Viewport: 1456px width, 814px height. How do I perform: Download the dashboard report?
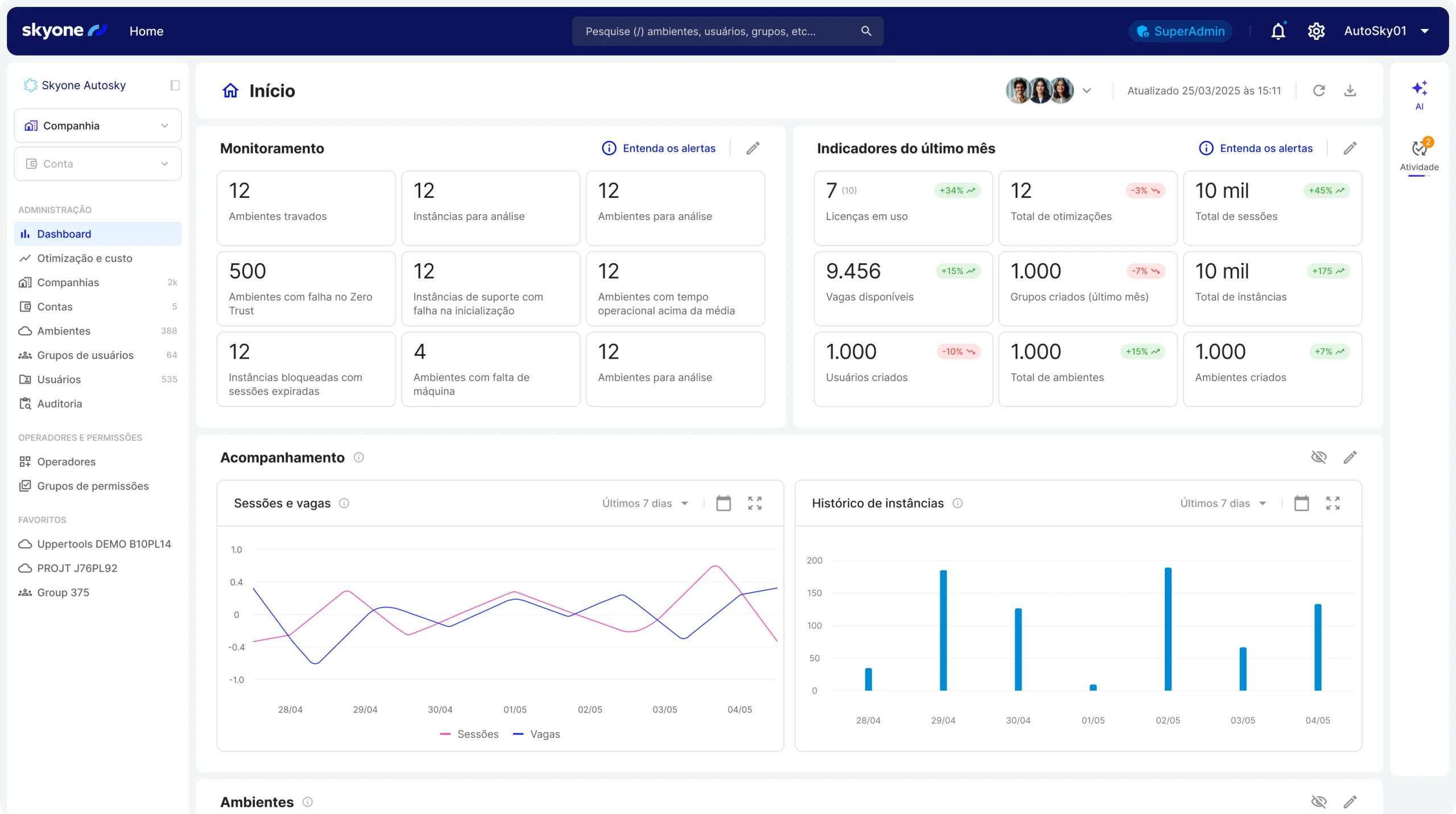pos(1350,90)
